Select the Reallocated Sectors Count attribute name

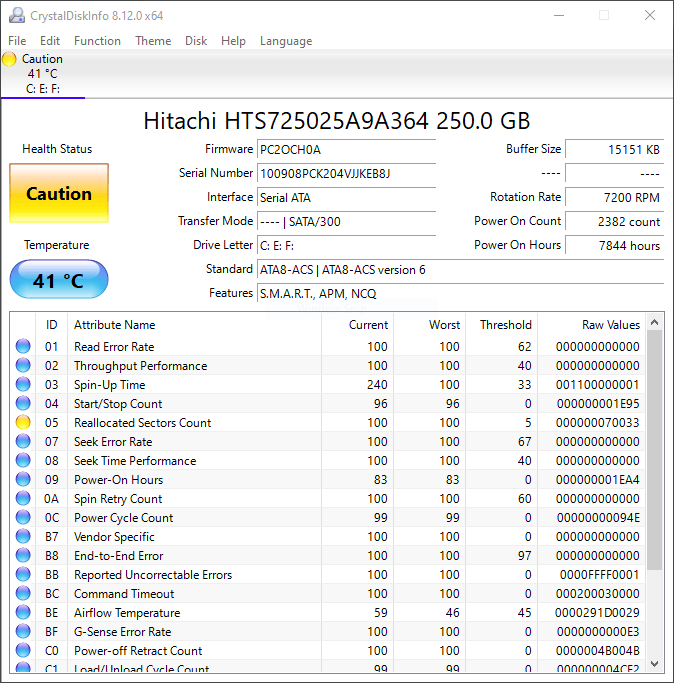coord(142,423)
